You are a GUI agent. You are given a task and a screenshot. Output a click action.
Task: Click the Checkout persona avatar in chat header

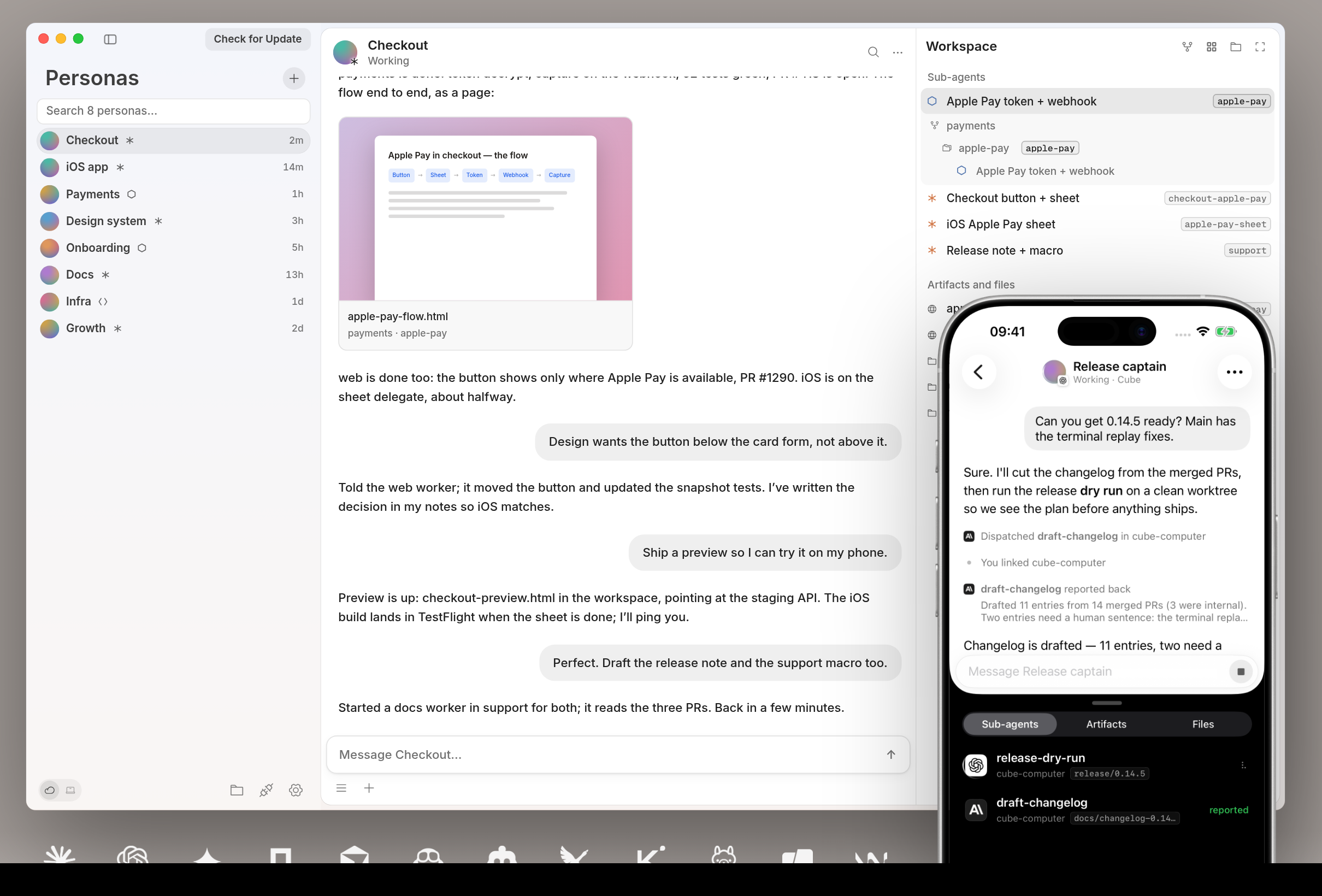345,52
